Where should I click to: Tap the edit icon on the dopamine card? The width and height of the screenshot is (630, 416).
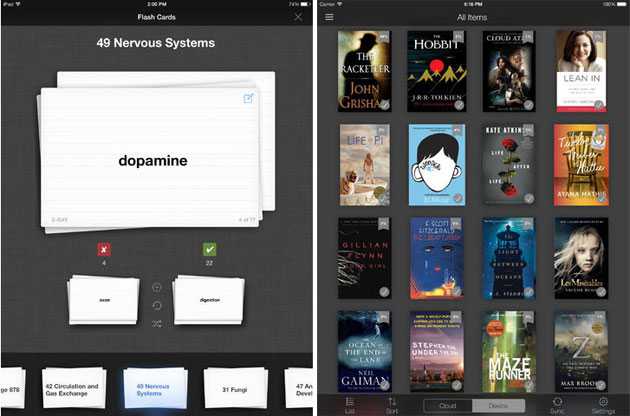point(248,98)
